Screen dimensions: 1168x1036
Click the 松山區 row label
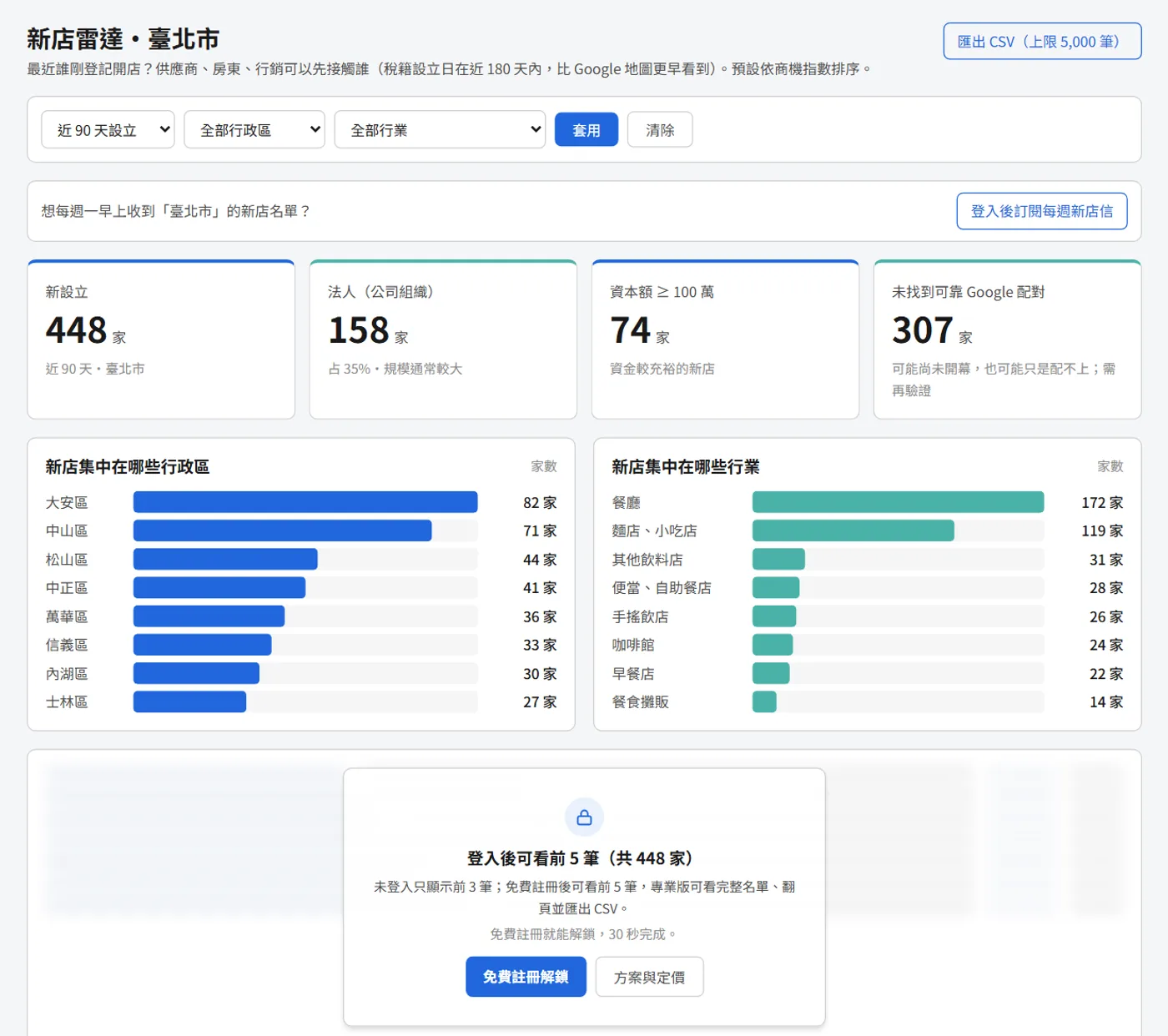[67, 560]
